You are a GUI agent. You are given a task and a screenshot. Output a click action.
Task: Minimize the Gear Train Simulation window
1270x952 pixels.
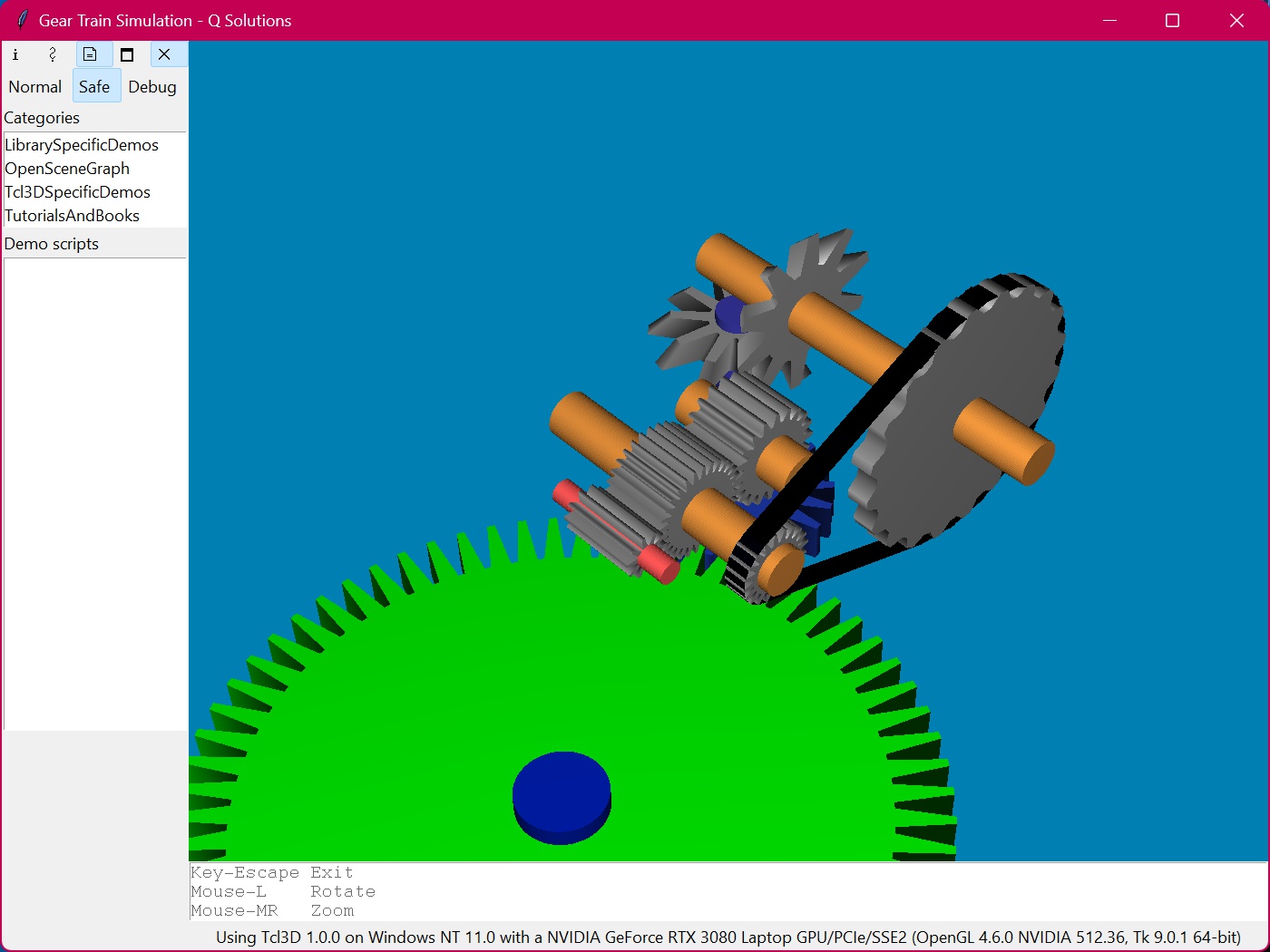click(x=1109, y=20)
